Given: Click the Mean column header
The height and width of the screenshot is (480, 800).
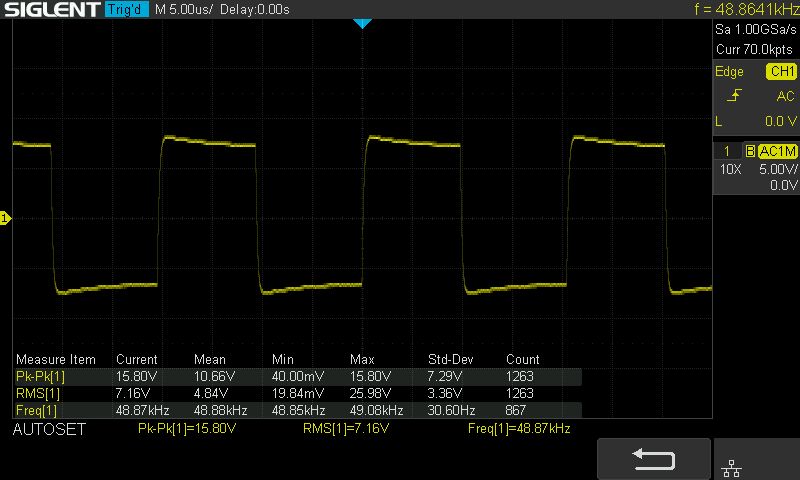Looking at the screenshot, I should 210,359.
